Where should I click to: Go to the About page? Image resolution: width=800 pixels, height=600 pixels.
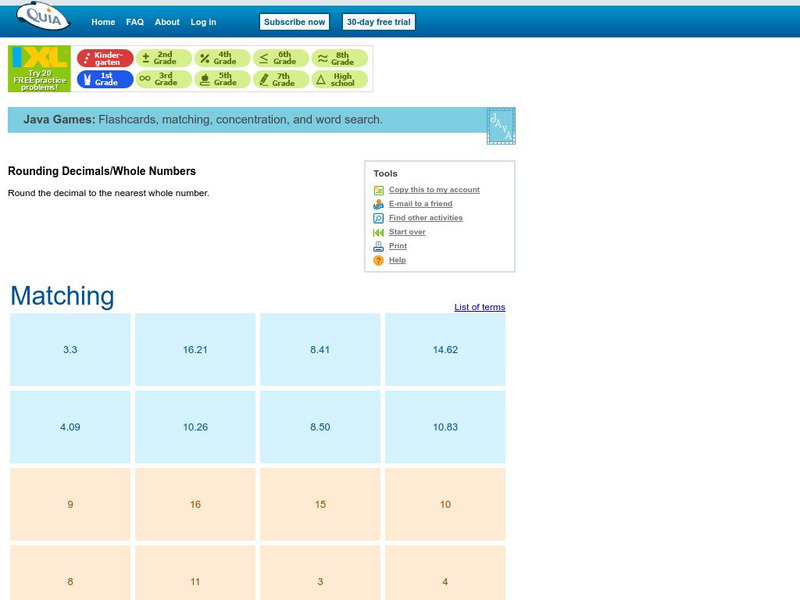(167, 22)
